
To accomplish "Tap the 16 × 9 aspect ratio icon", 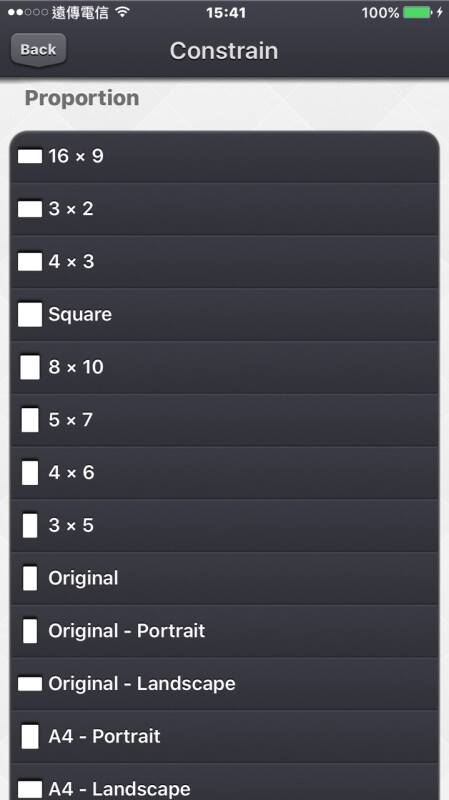I will [30, 156].
